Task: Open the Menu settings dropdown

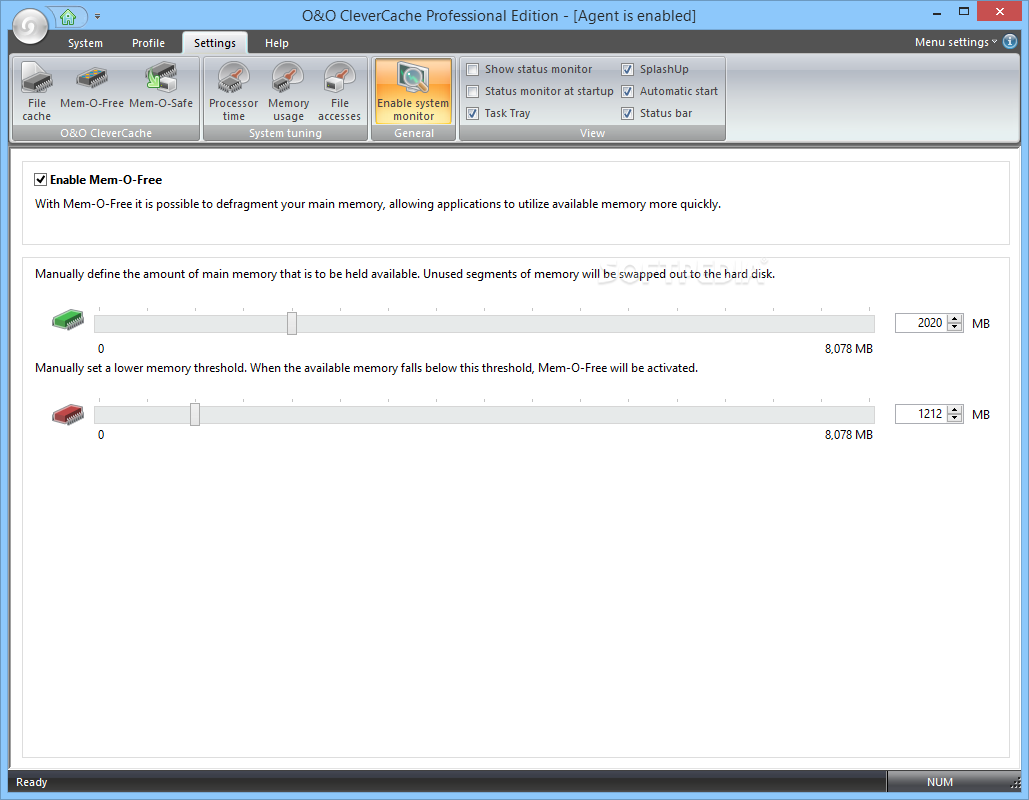Action: (x=956, y=42)
